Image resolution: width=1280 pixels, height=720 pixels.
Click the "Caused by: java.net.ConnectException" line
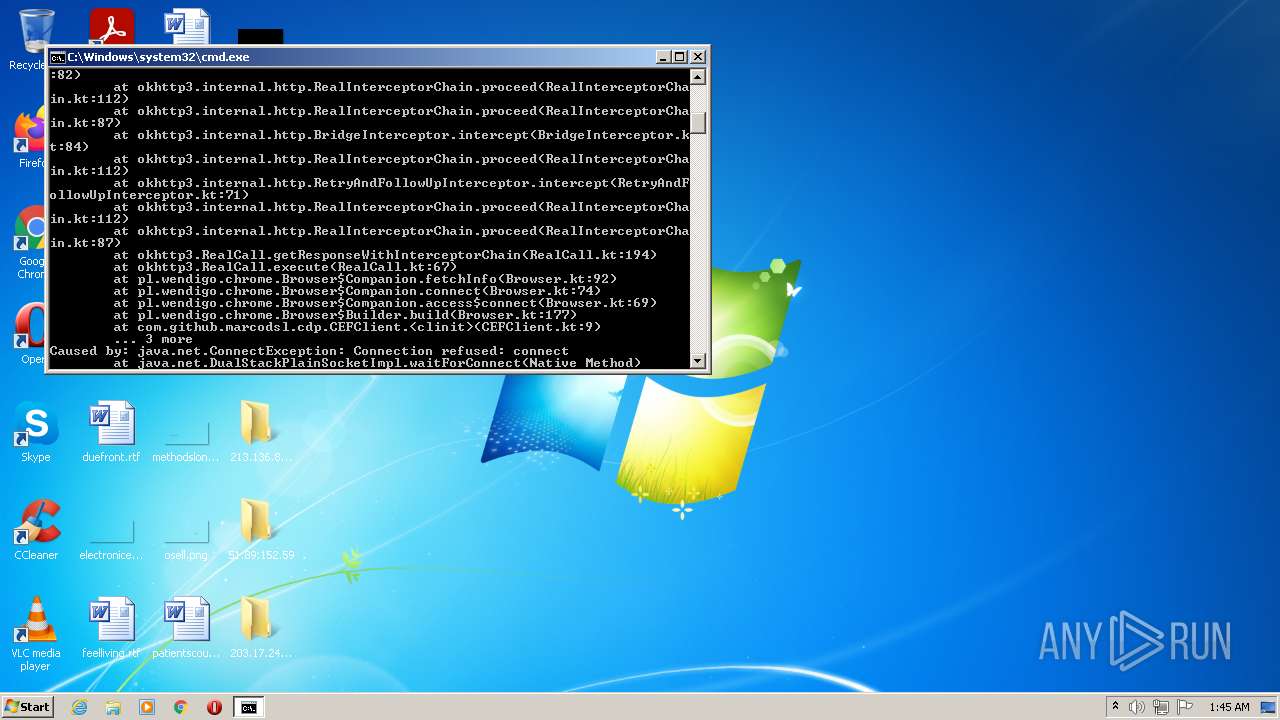click(309, 351)
